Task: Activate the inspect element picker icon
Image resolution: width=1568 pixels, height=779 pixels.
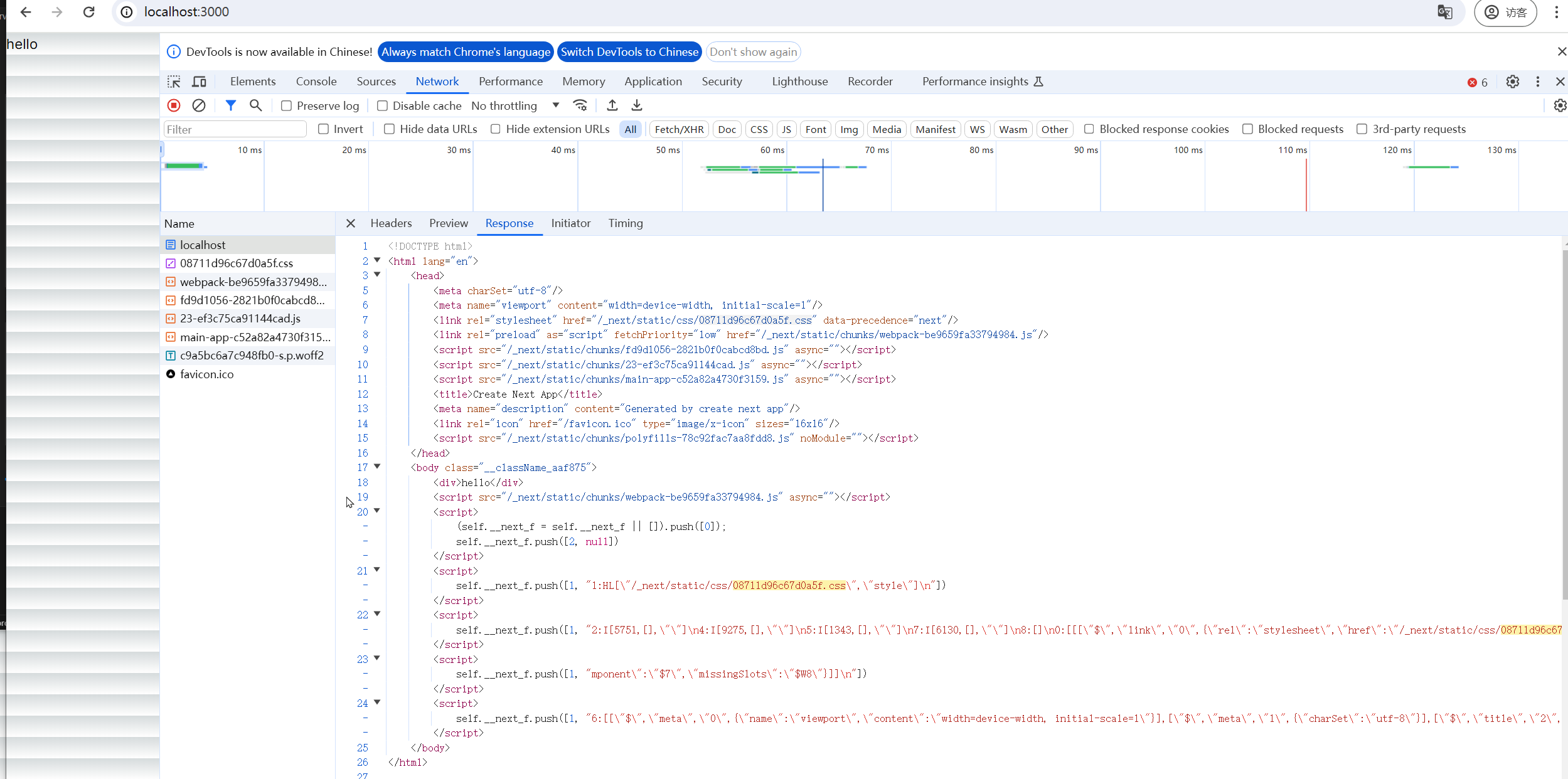Action: (174, 82)
